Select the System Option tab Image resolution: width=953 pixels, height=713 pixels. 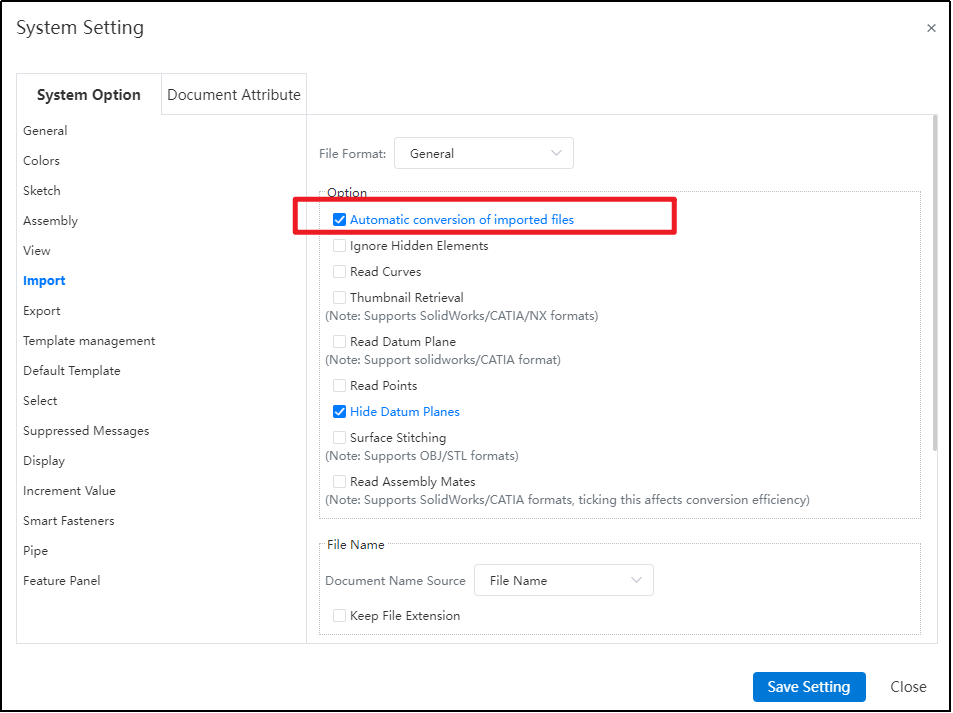[x=89, y=95]
